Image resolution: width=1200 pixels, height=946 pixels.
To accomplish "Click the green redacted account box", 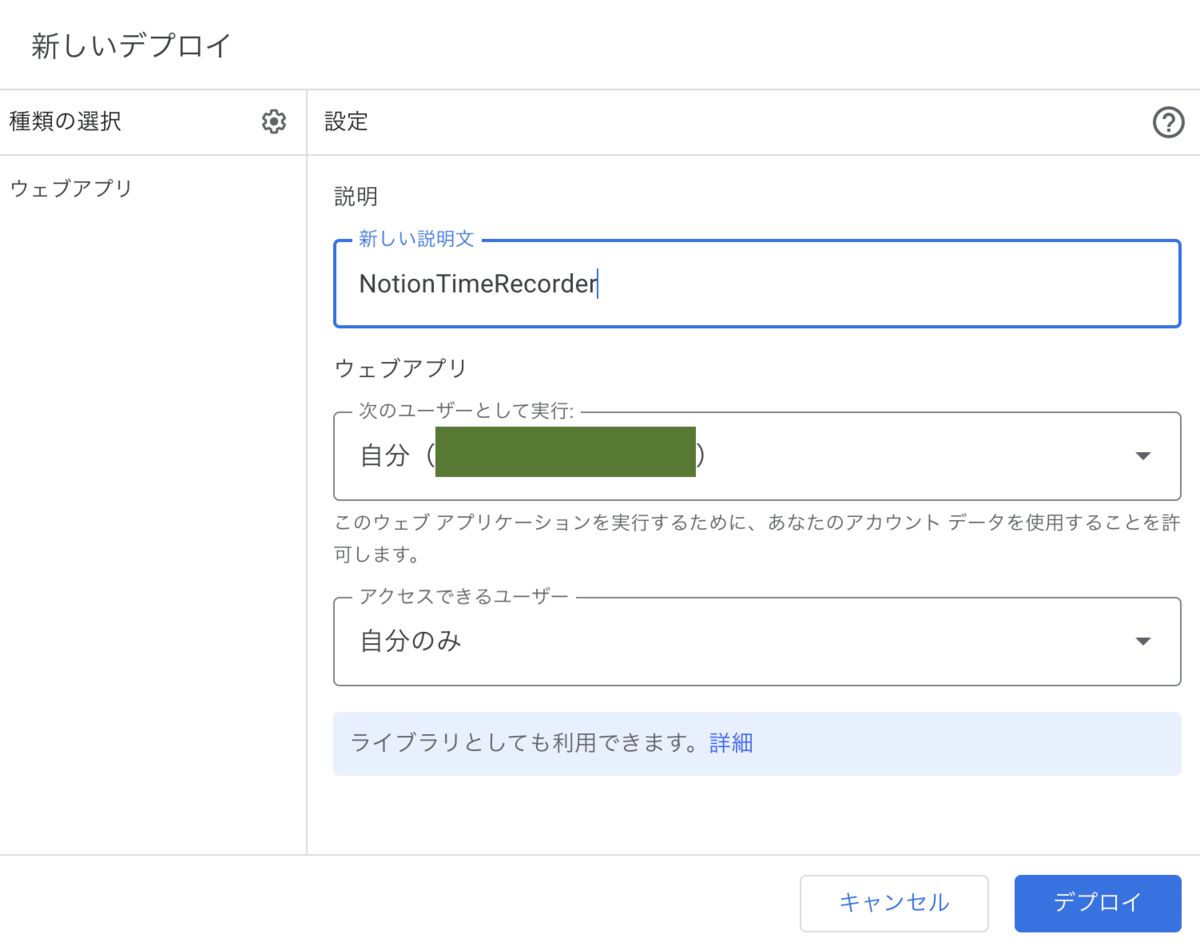I will 565,451.
